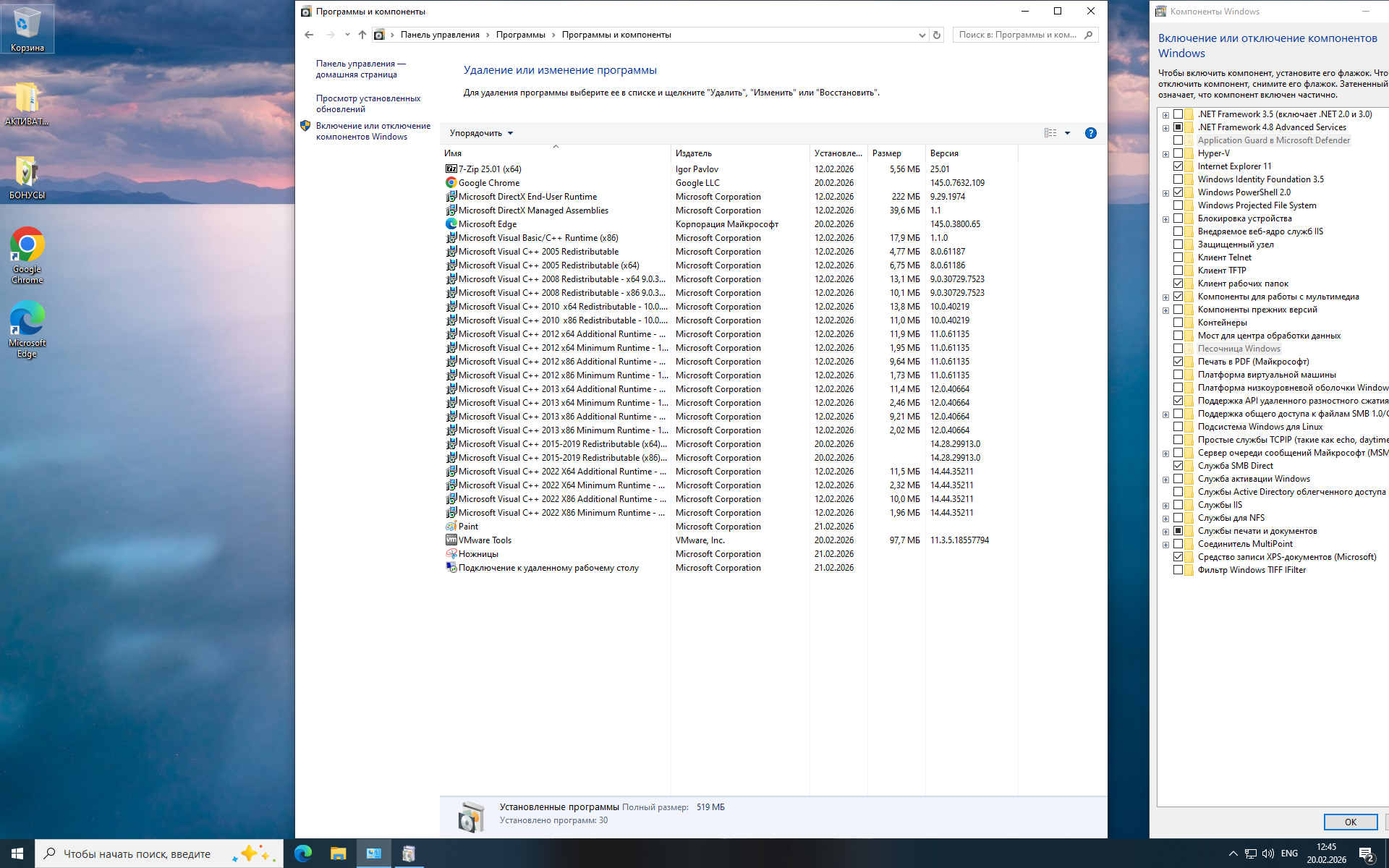Sort the list by the Издатель column header

click(x=694, y=153)
